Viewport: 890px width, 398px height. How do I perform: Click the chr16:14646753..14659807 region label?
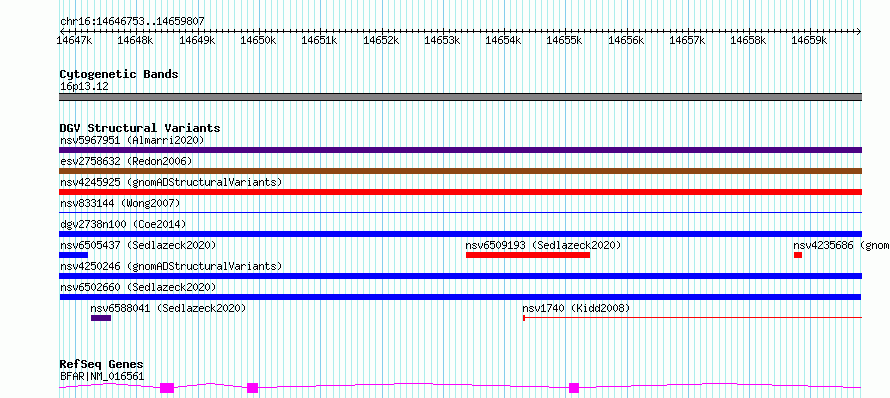tap(132, 22)
